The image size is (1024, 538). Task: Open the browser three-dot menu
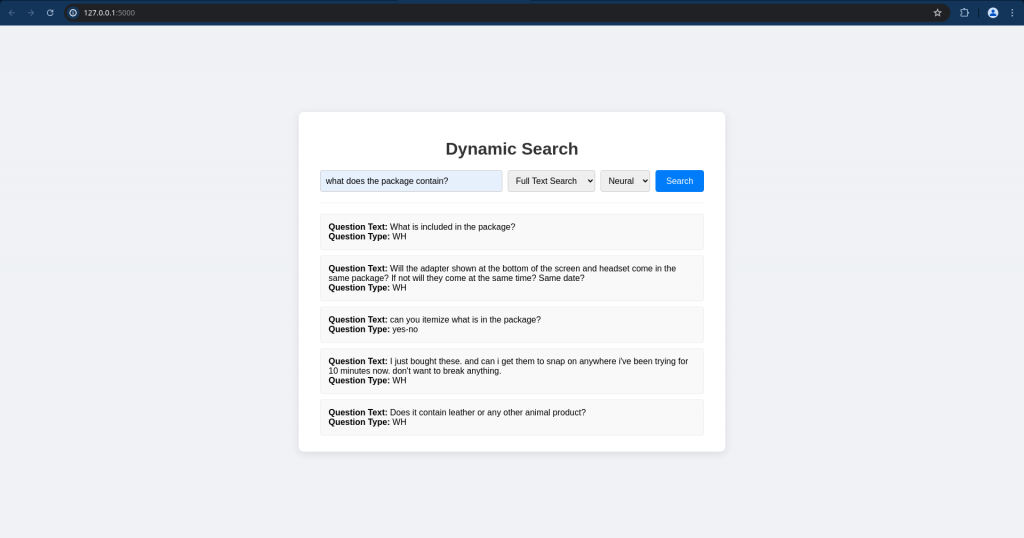coord(1012,13)
